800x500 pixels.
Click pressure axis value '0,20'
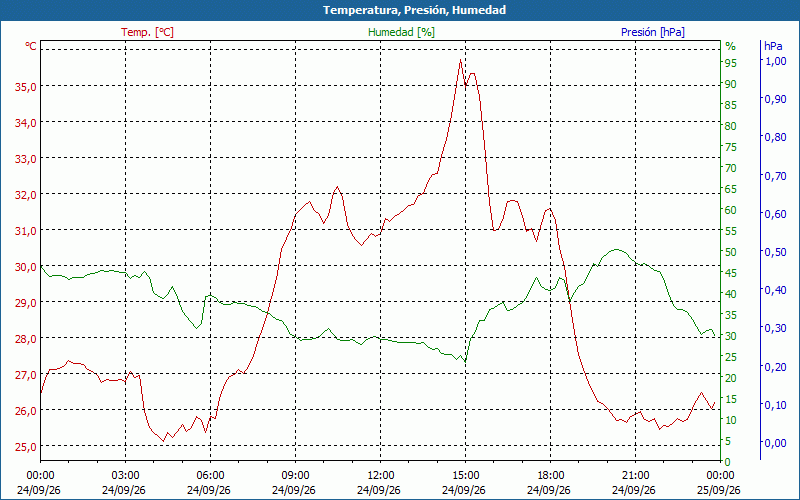[x=775, y=366]
